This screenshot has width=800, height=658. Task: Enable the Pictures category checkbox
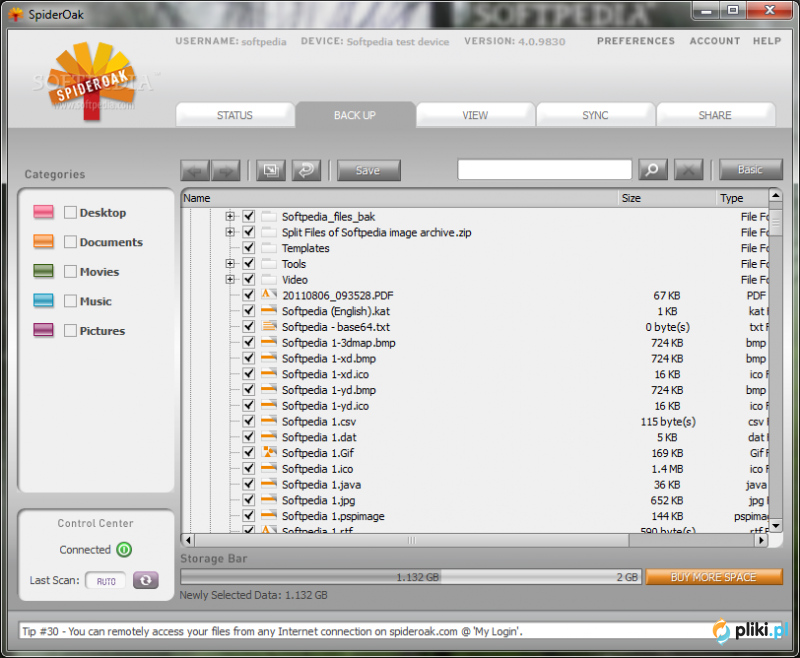click(70, 331)
